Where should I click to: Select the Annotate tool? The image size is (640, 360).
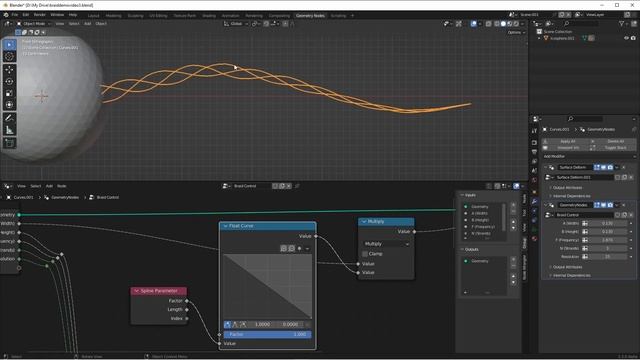[9, 118]
